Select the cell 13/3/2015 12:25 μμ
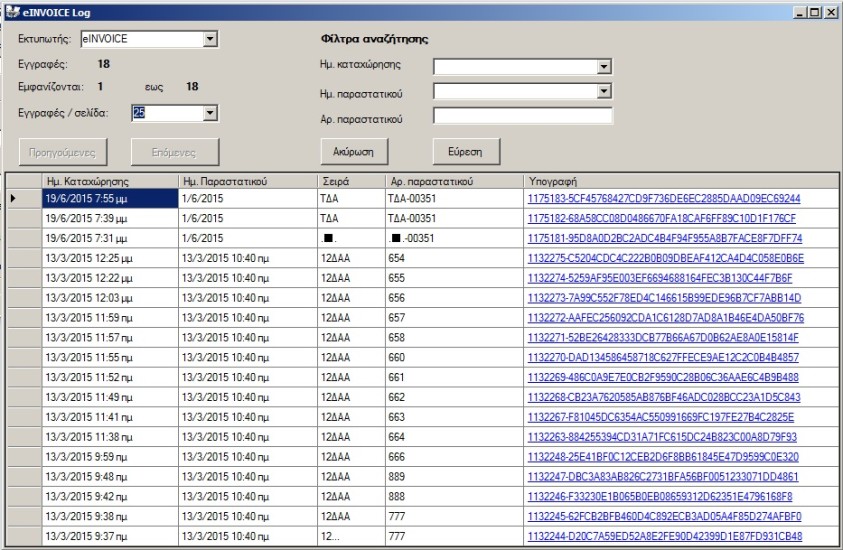Viewport: 843px width, 550px height. coord(110,258)
